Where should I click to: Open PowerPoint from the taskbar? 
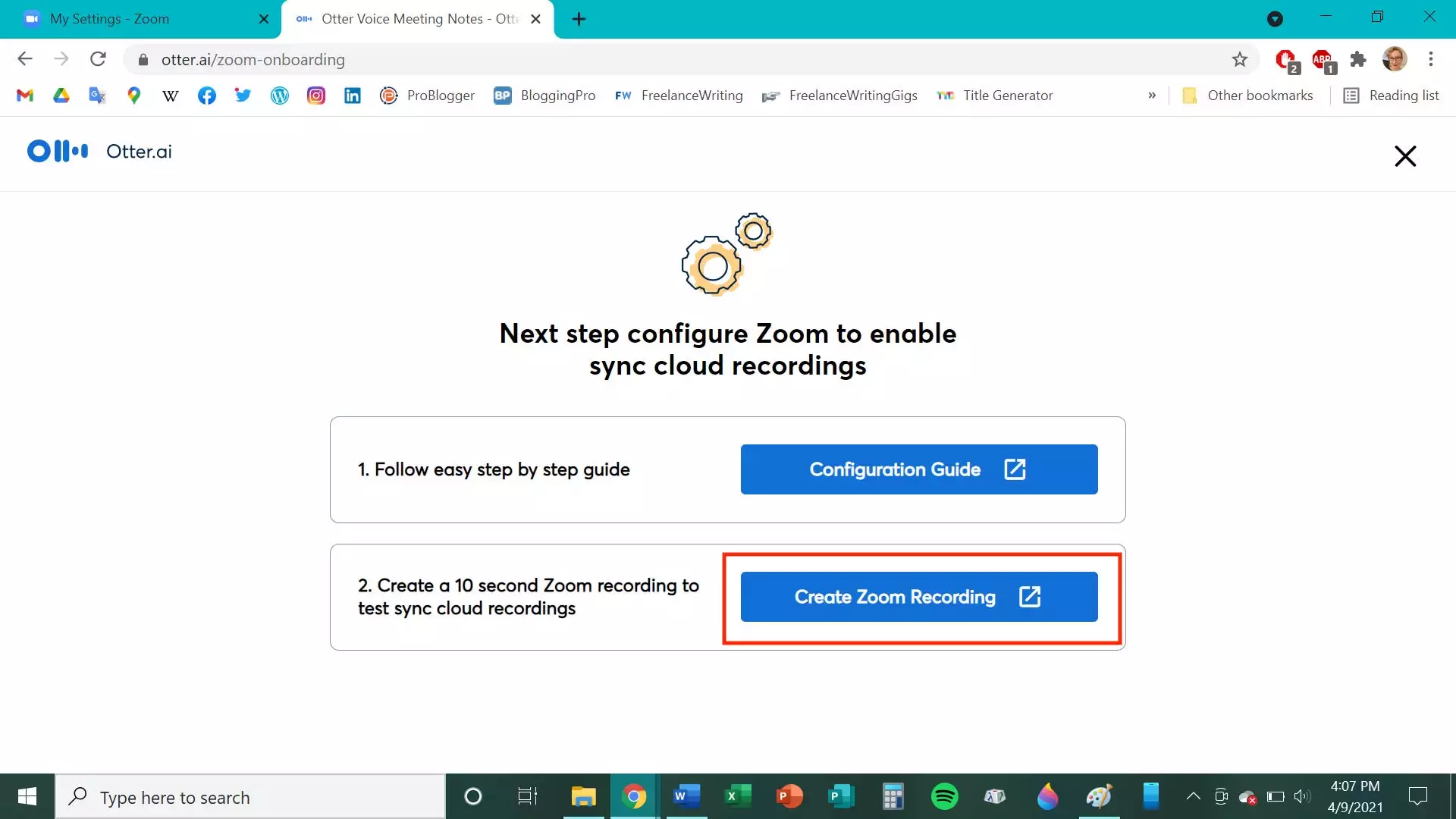click(x=789, y=796)
